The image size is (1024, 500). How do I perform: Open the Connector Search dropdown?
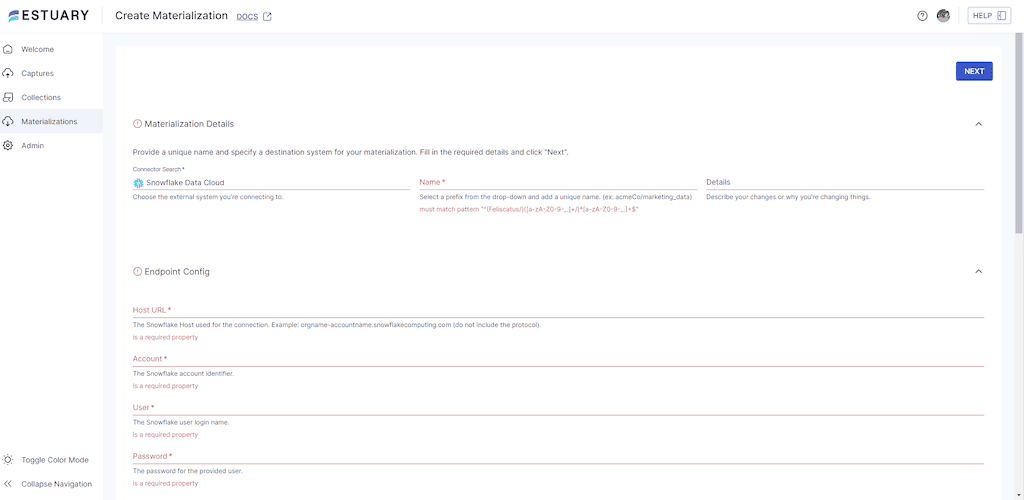tap(272, 183)
